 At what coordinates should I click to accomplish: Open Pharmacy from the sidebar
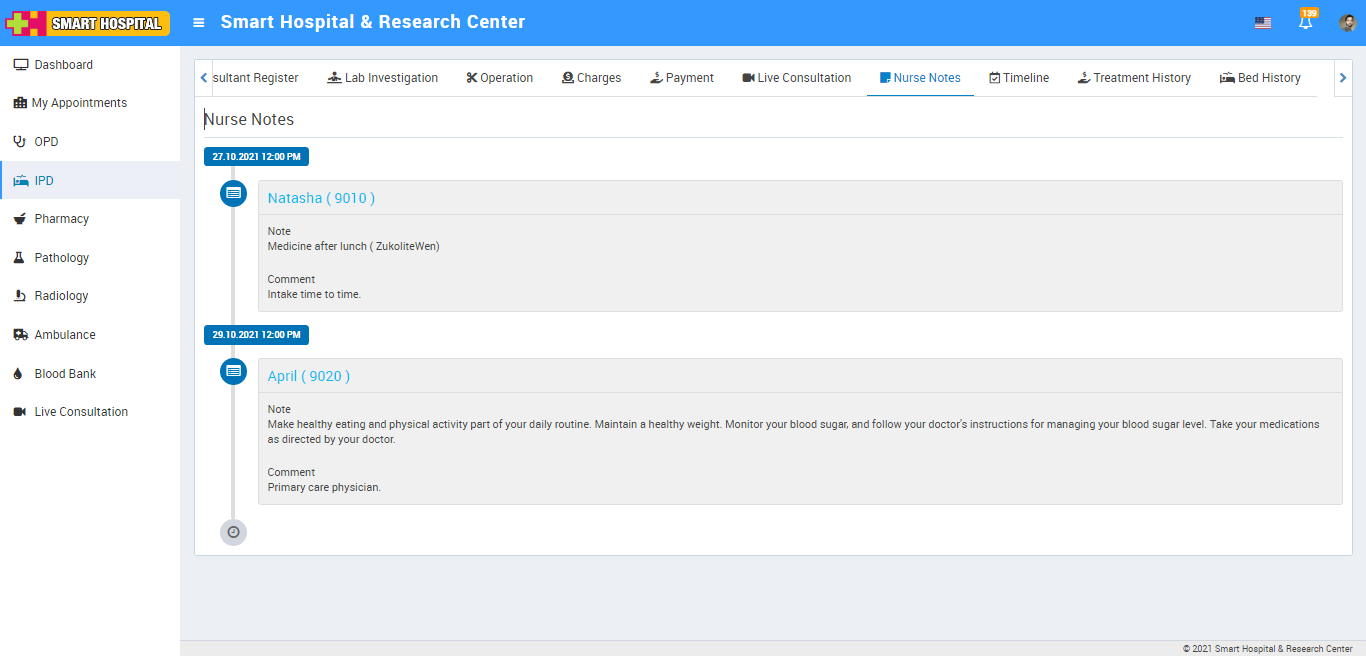[x=61, y=219]
